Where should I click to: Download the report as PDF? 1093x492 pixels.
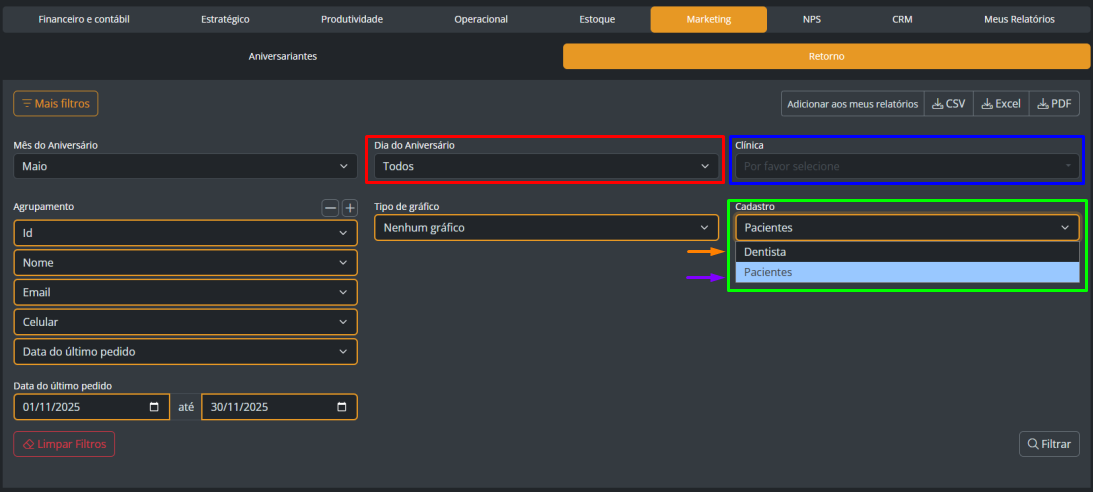coord(1054,104)
